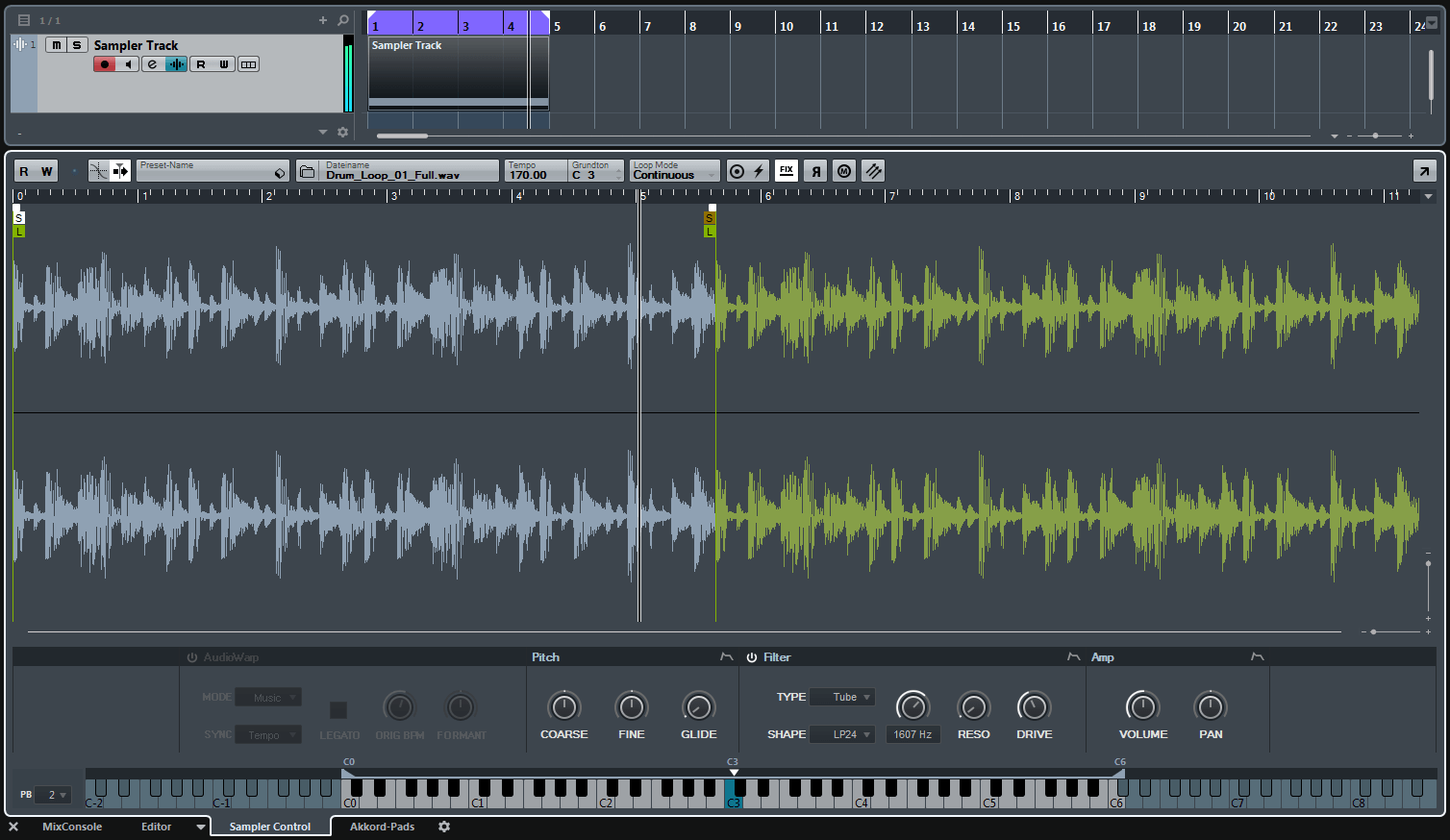The image size is (1450, 840).
Task: Expand the track list bottom dropdown arrow
Action: [x=323, y=133]
